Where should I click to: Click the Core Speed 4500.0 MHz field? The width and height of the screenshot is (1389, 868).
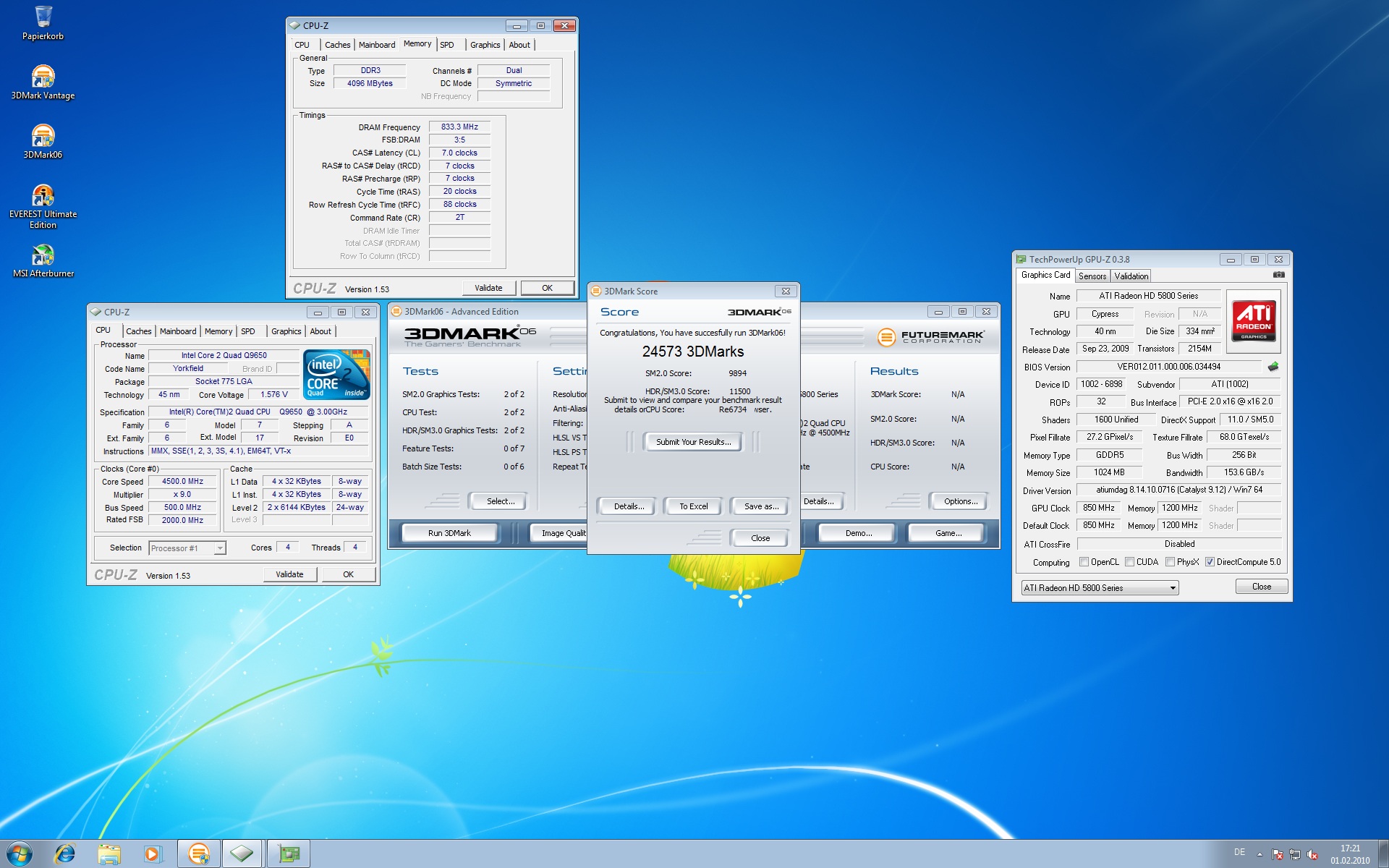[182, 481]
